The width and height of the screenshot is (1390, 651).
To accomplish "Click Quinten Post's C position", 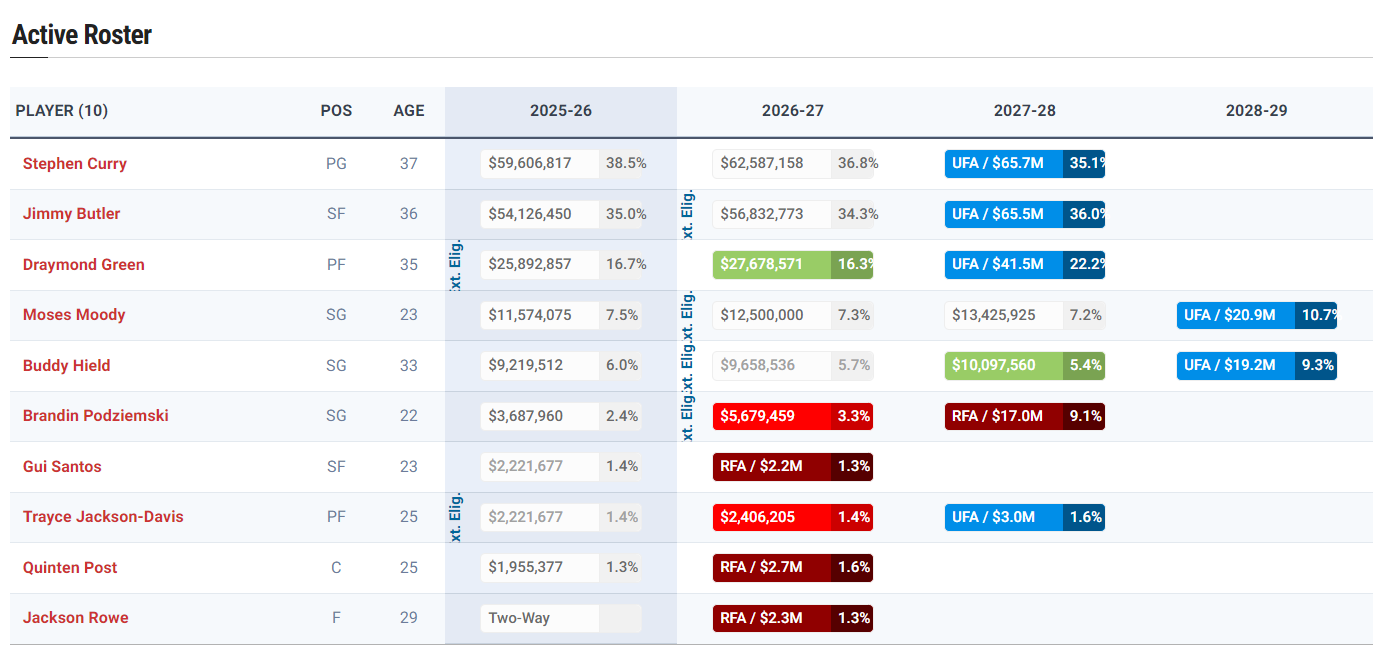I will coord(336,568).
